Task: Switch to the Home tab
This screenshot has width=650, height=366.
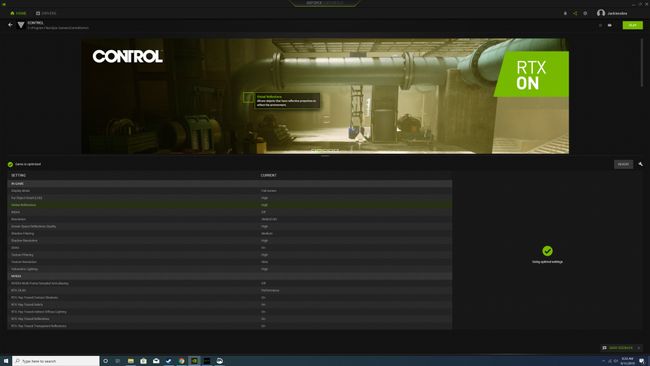Action: 18,13
